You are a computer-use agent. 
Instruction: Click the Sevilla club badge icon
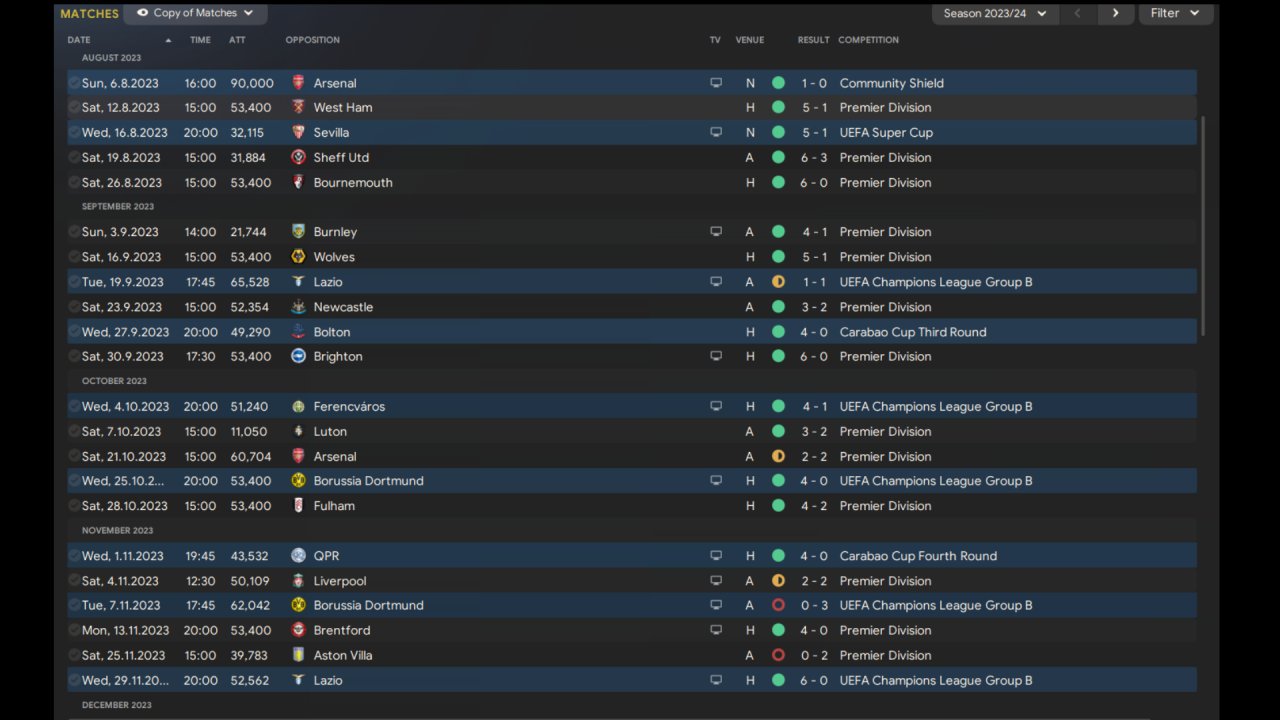298,132
